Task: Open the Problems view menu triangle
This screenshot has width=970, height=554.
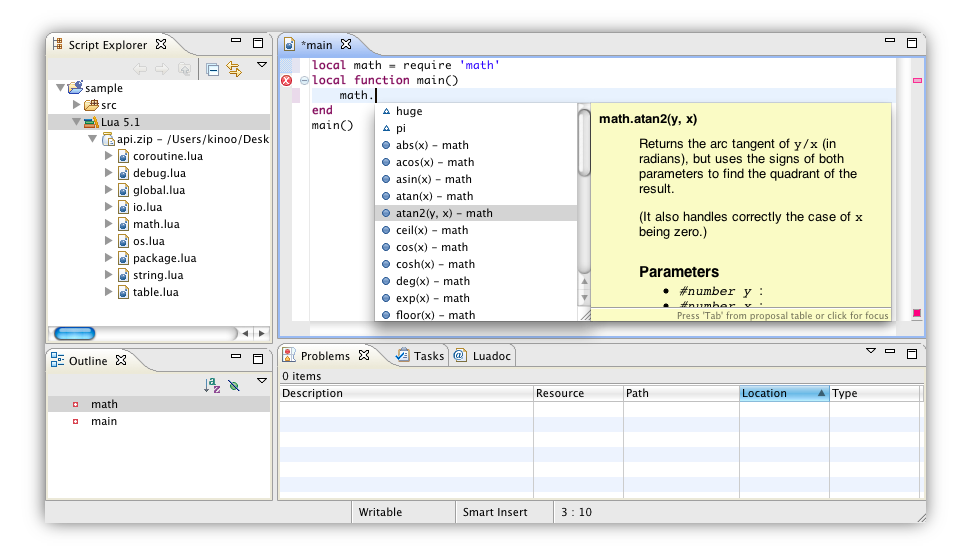Action: [871, 351]
